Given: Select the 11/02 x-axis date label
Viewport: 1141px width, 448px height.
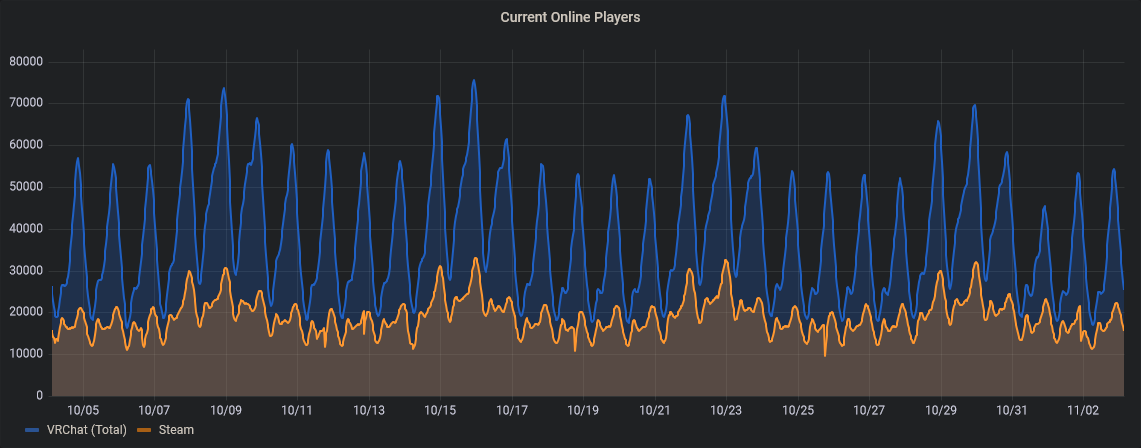Looking at the screenshot, I should click(1084, 410).
